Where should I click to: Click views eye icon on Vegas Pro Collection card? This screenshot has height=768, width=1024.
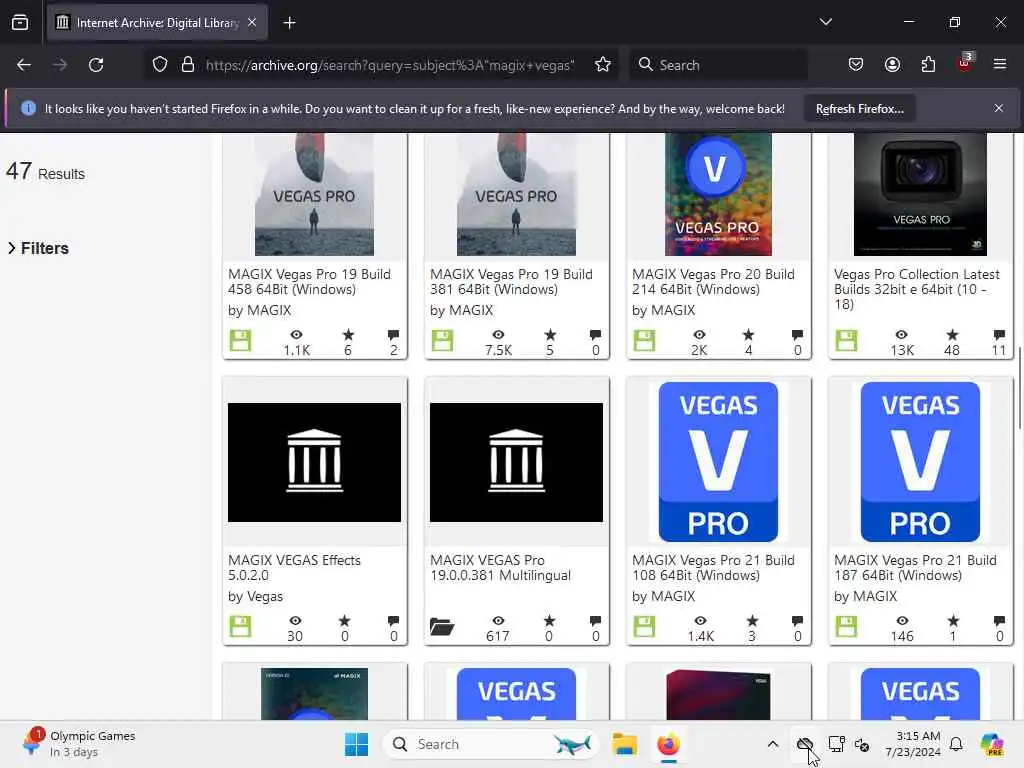(x=901, y=334)
